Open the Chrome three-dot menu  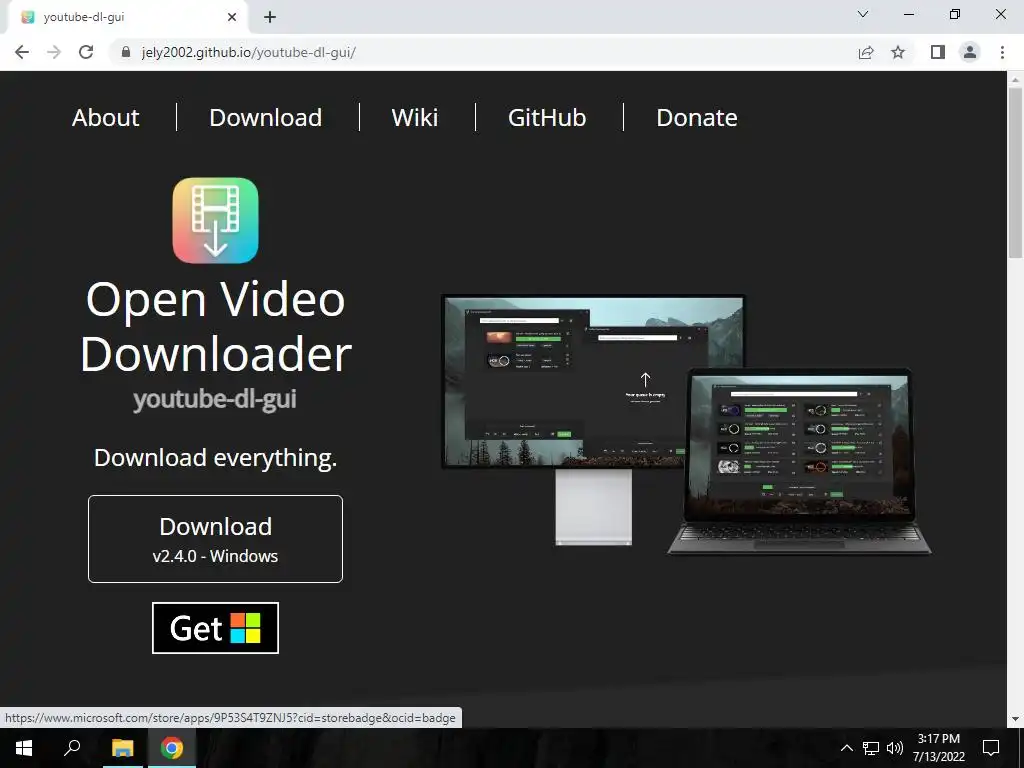point(1002,52)
